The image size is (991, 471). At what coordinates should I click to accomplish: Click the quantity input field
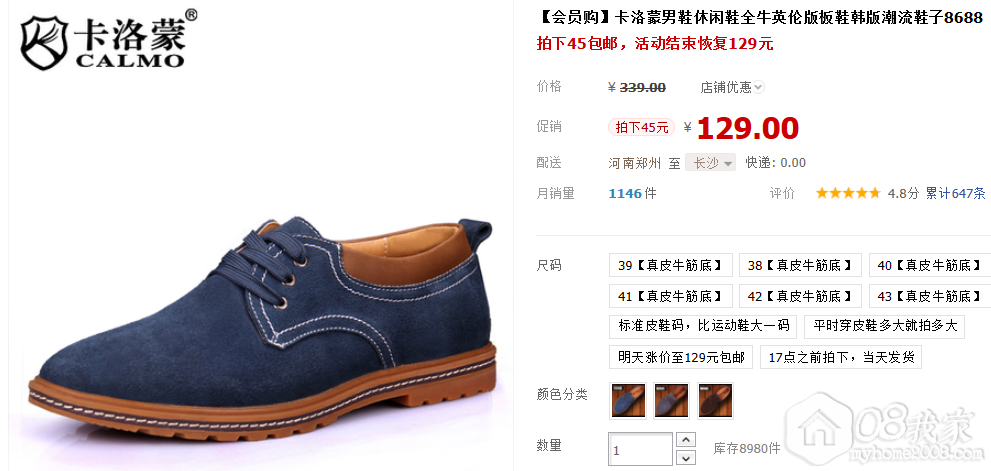(640, 449)
